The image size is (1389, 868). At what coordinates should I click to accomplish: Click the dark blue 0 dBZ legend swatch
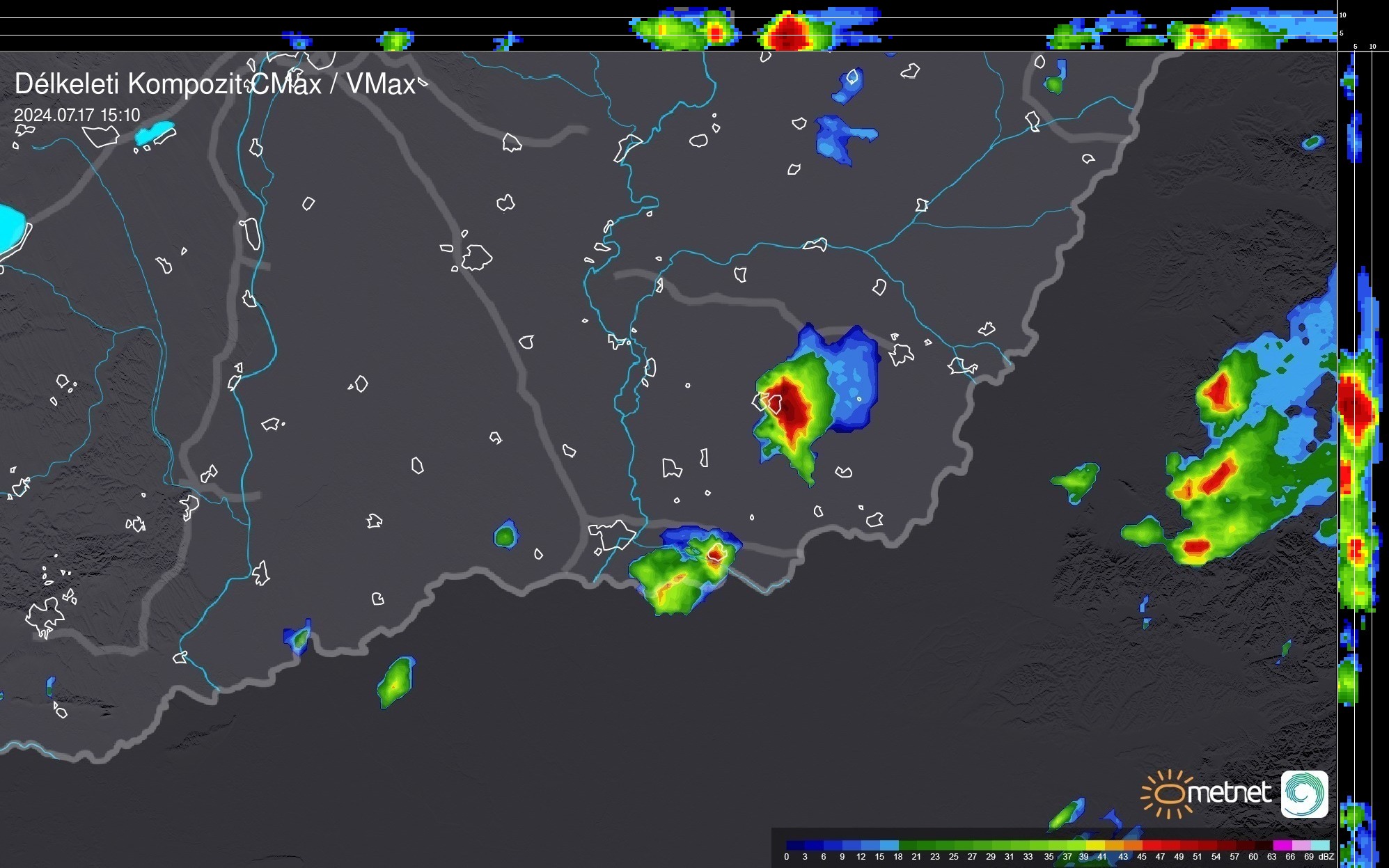pyautogui.click(x=796, y=845)
